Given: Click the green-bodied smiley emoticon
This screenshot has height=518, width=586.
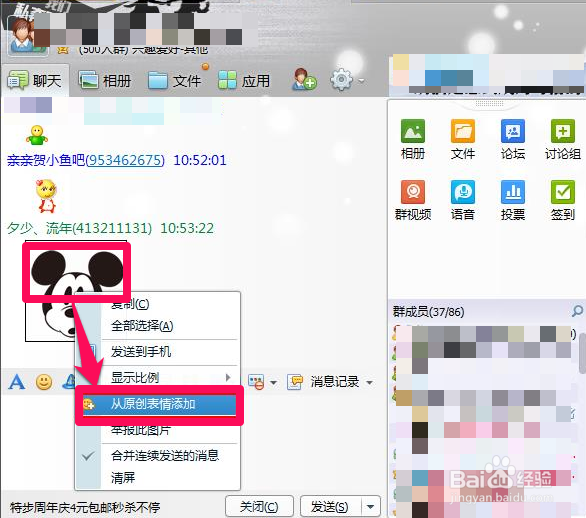Looking at the screenshot, I should click(37, 135).
